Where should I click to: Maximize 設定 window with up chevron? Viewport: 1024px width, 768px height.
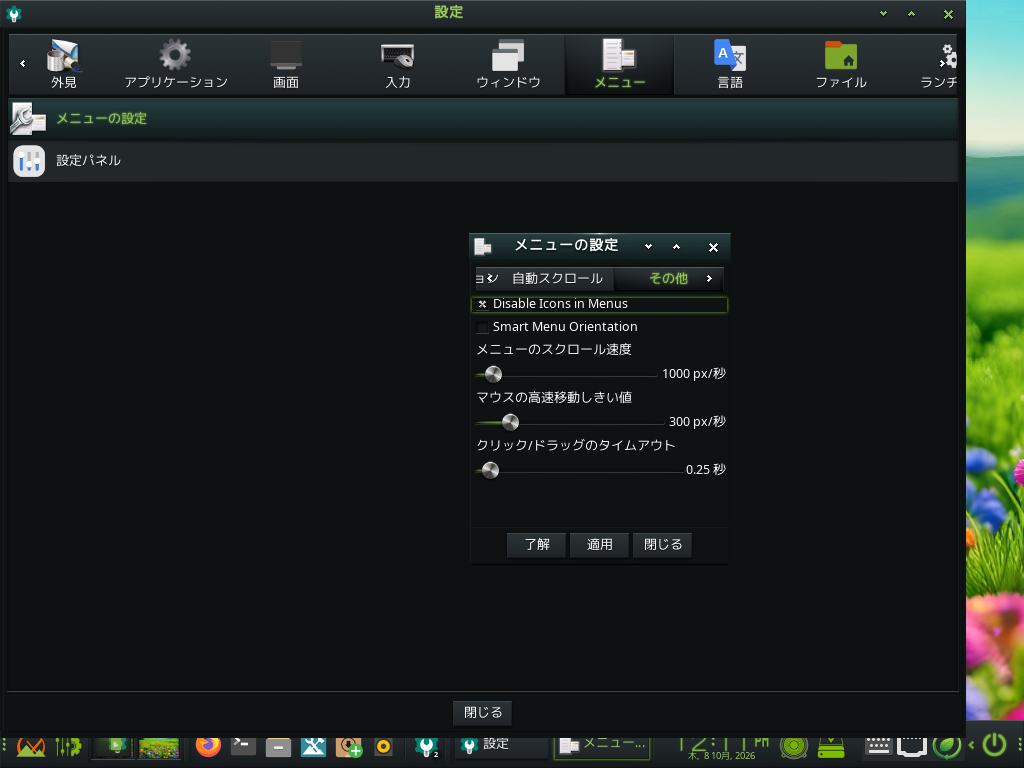coord(912,13)
